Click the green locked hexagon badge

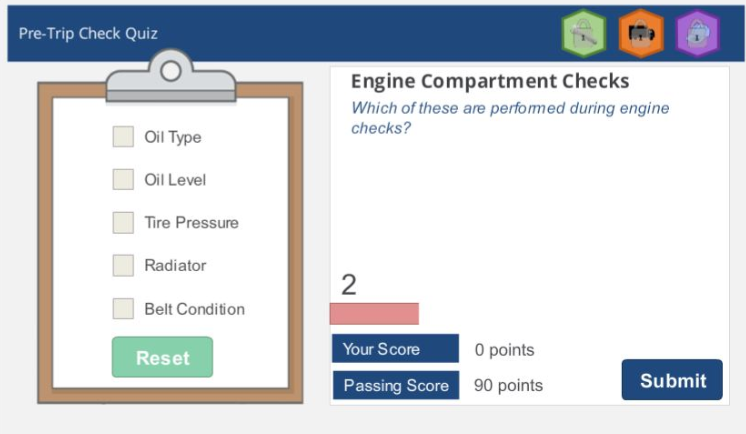coord(584,33)
